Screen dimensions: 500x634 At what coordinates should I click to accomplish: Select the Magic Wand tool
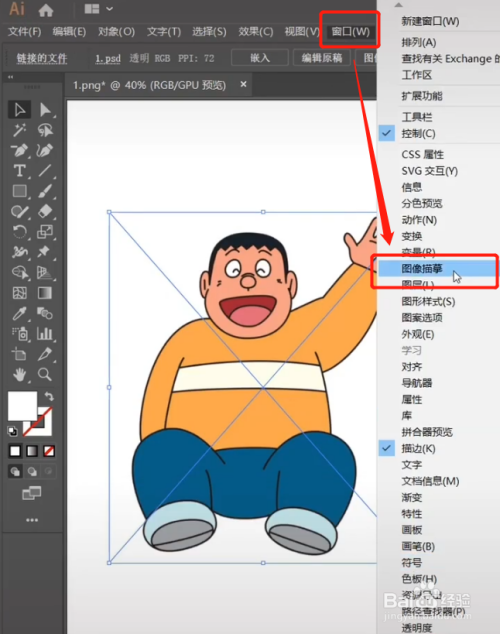point(19,130)
